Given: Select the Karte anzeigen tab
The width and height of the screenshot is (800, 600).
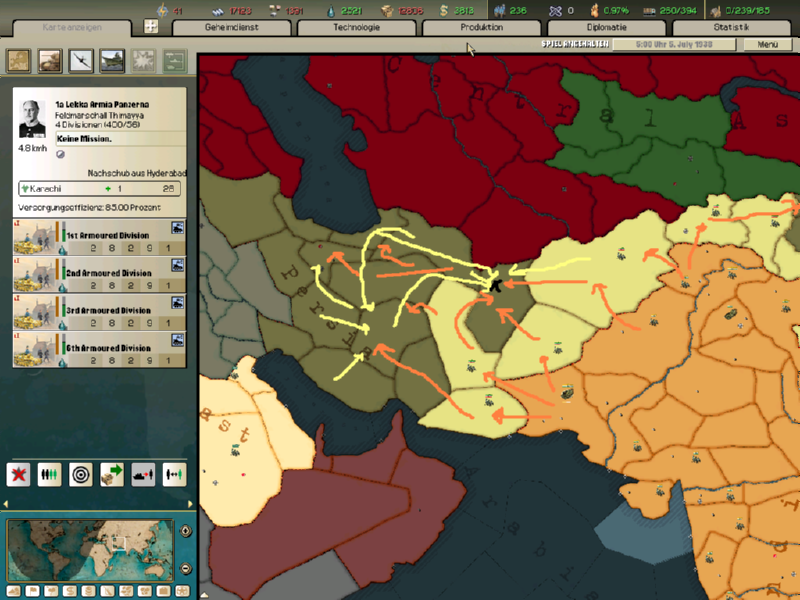Looking at the screenshot, I should [72, 28].
